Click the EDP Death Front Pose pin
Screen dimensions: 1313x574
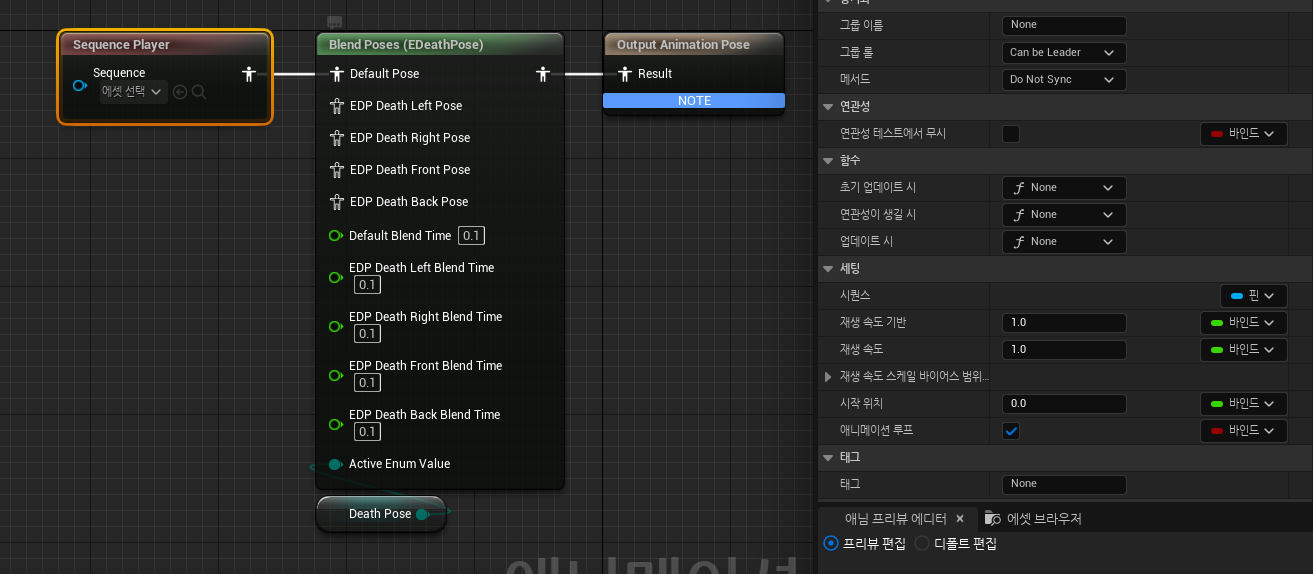pyautogui.click(x=336, y=170)
